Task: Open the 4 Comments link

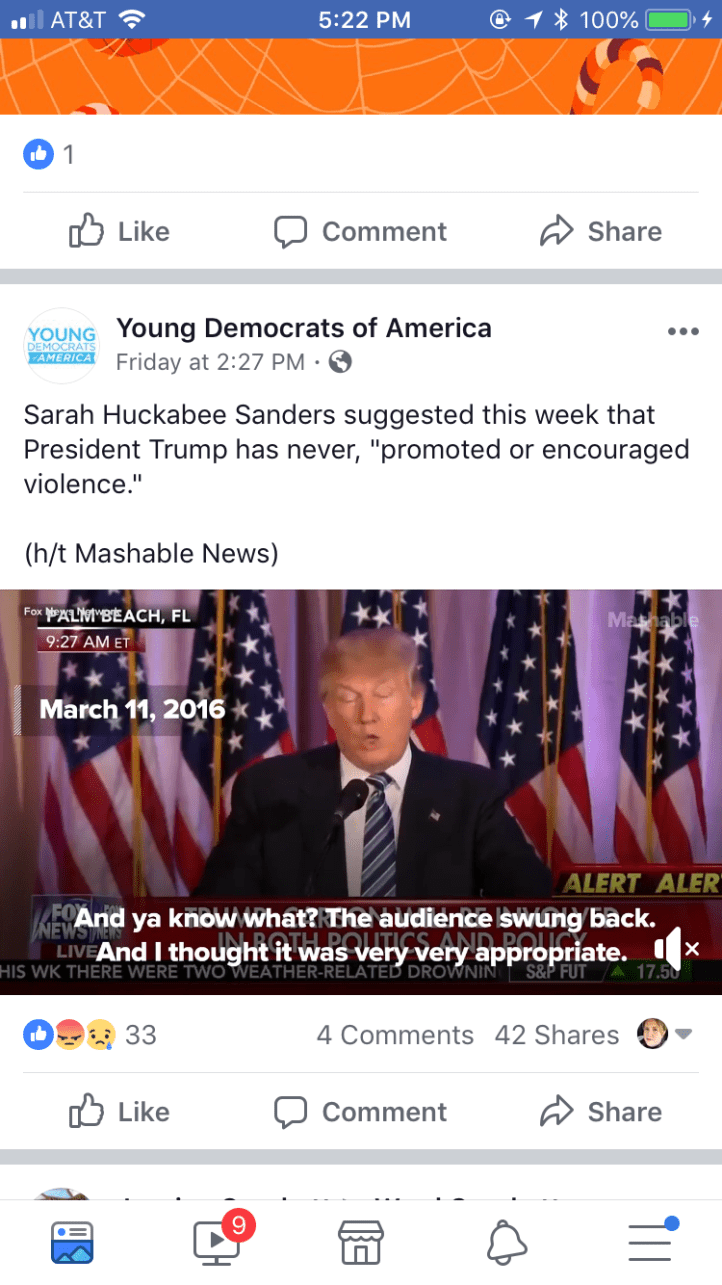Action: (x=395, y=1035)
